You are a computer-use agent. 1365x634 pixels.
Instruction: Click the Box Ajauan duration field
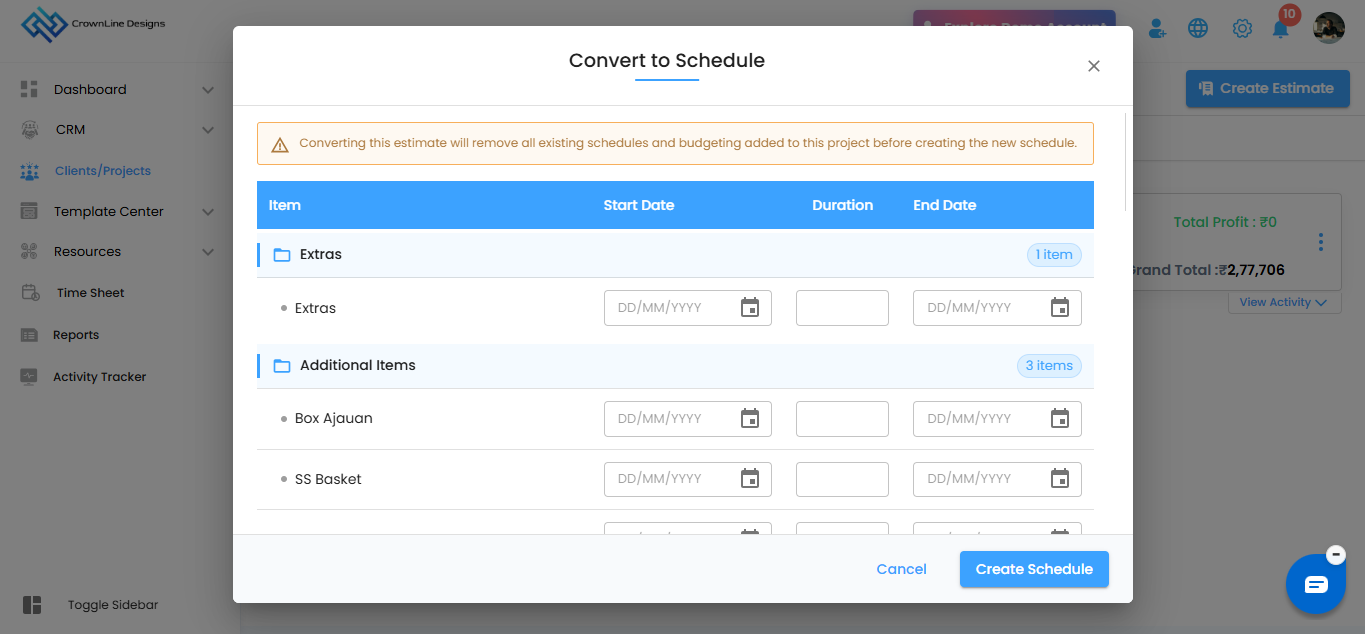[x=842, y=419]
